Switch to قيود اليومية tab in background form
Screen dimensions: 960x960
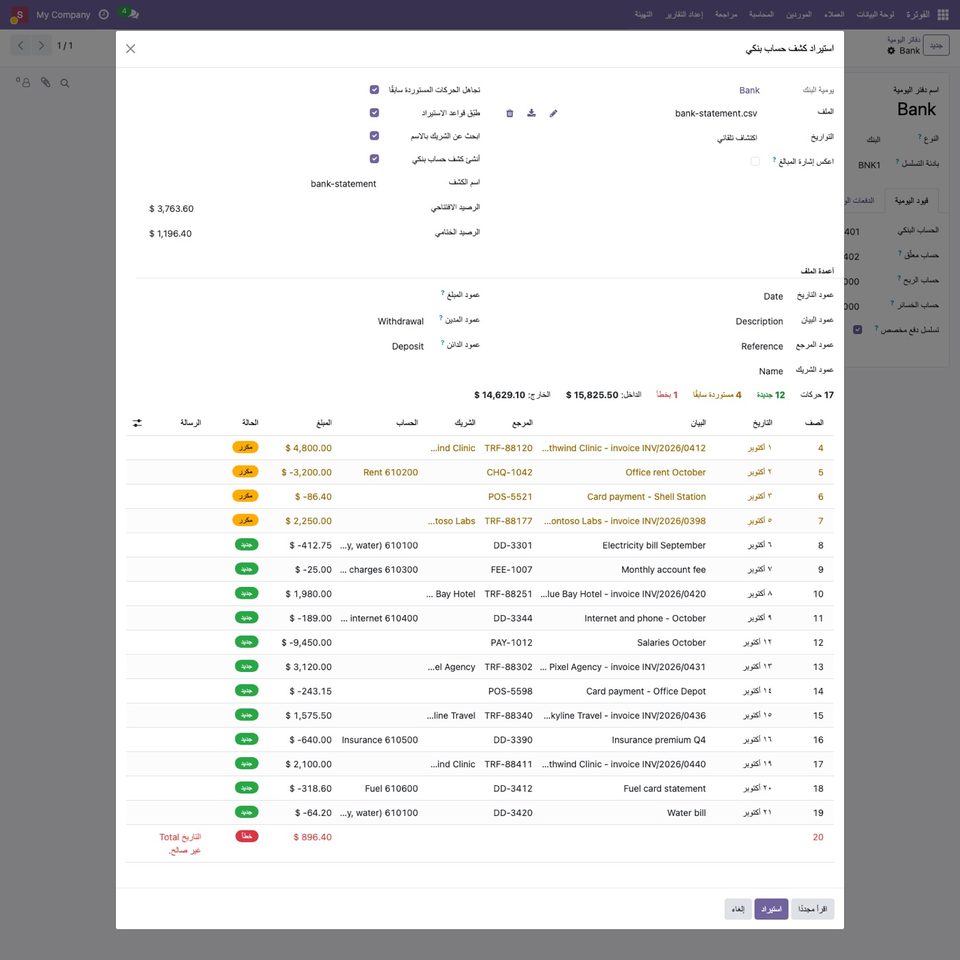[911, 201]
